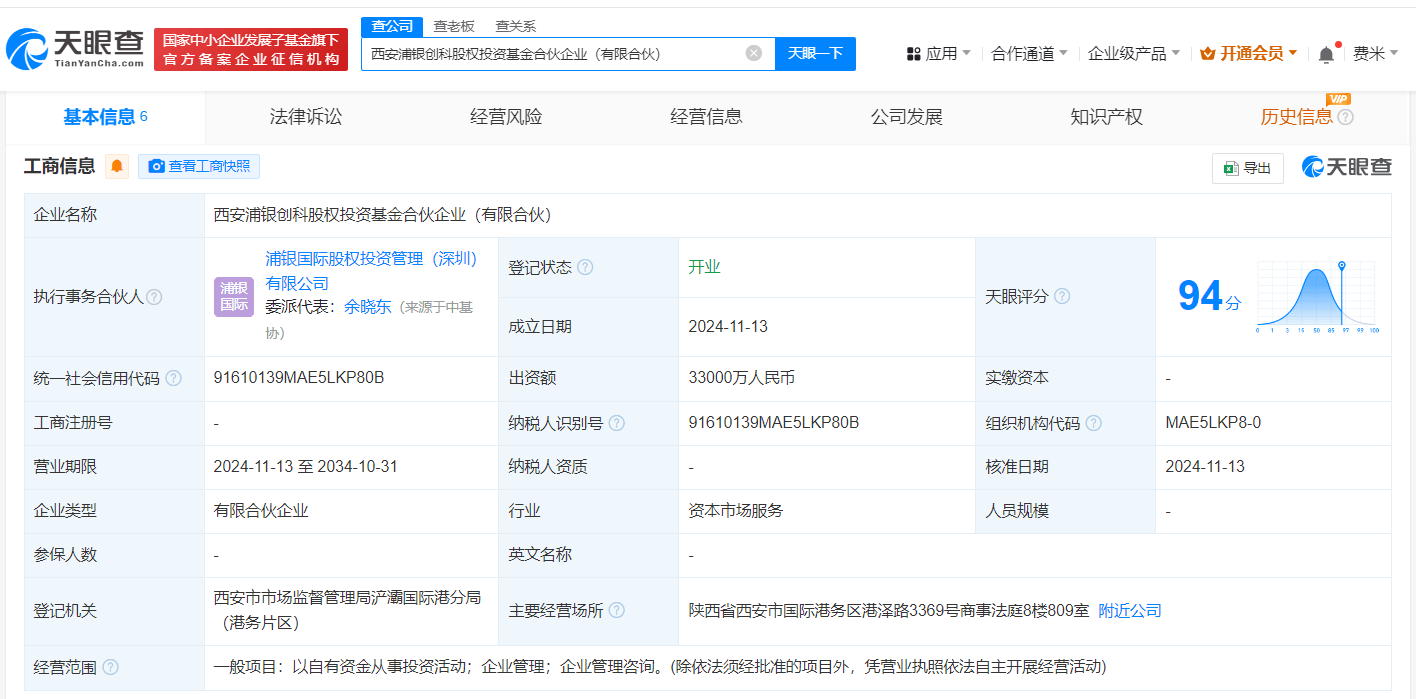Click the orange alert bell beside 工商信息

click(x=117, y=166)
